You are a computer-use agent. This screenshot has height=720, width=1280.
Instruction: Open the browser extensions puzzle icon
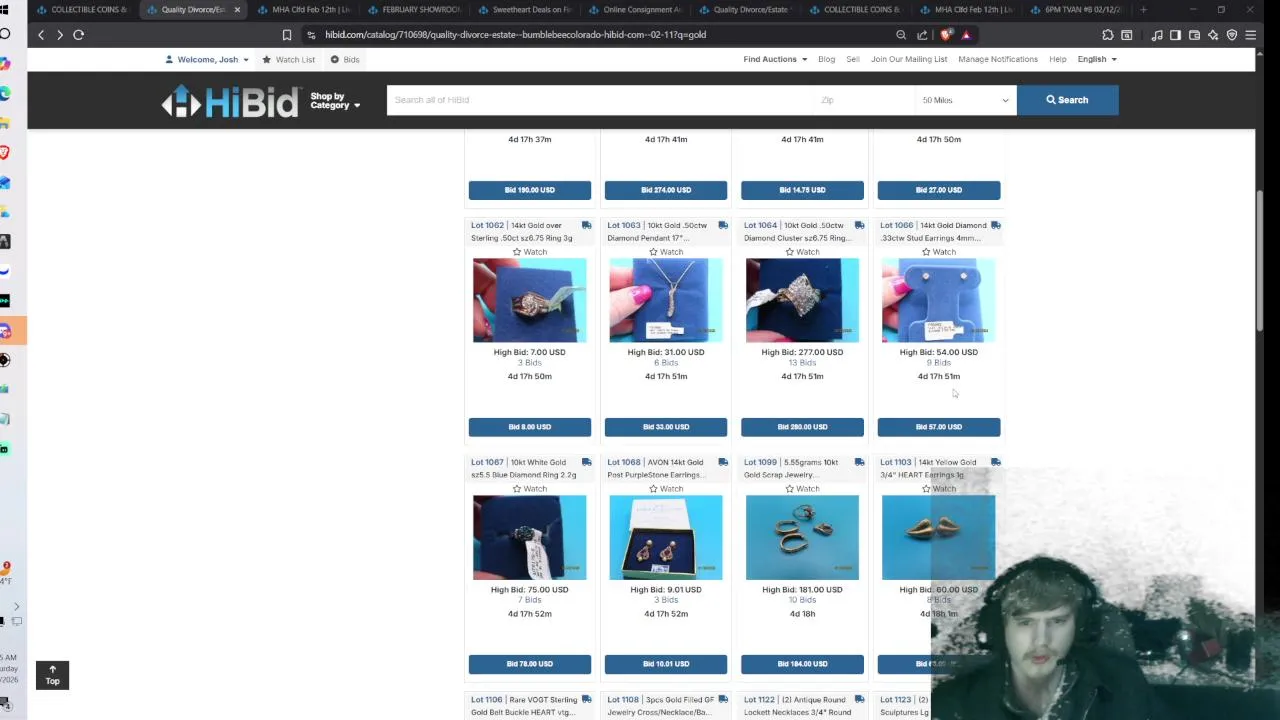point(1107,35)
